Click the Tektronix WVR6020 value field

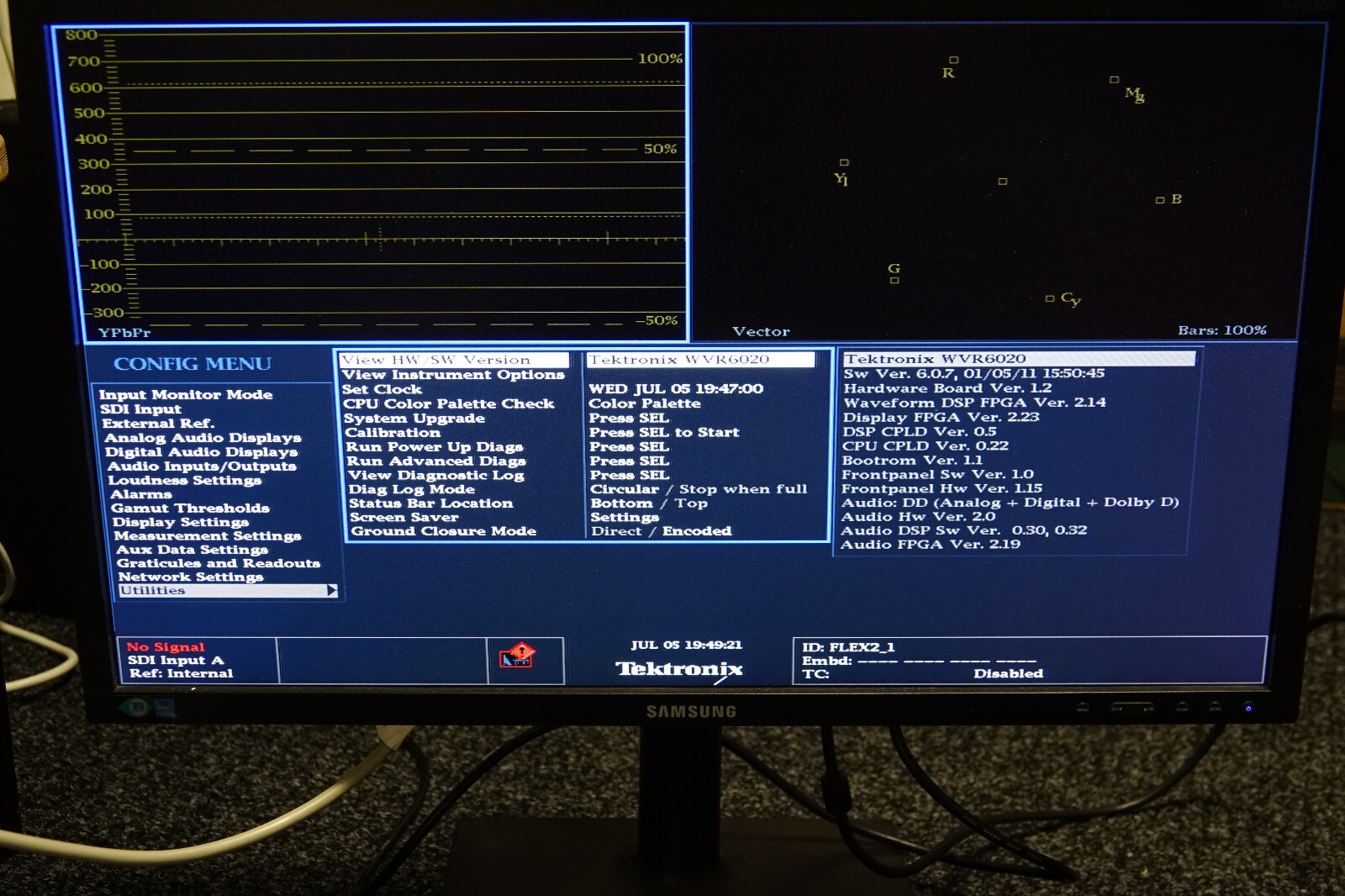pyautogui.click(x=701, y=360)
